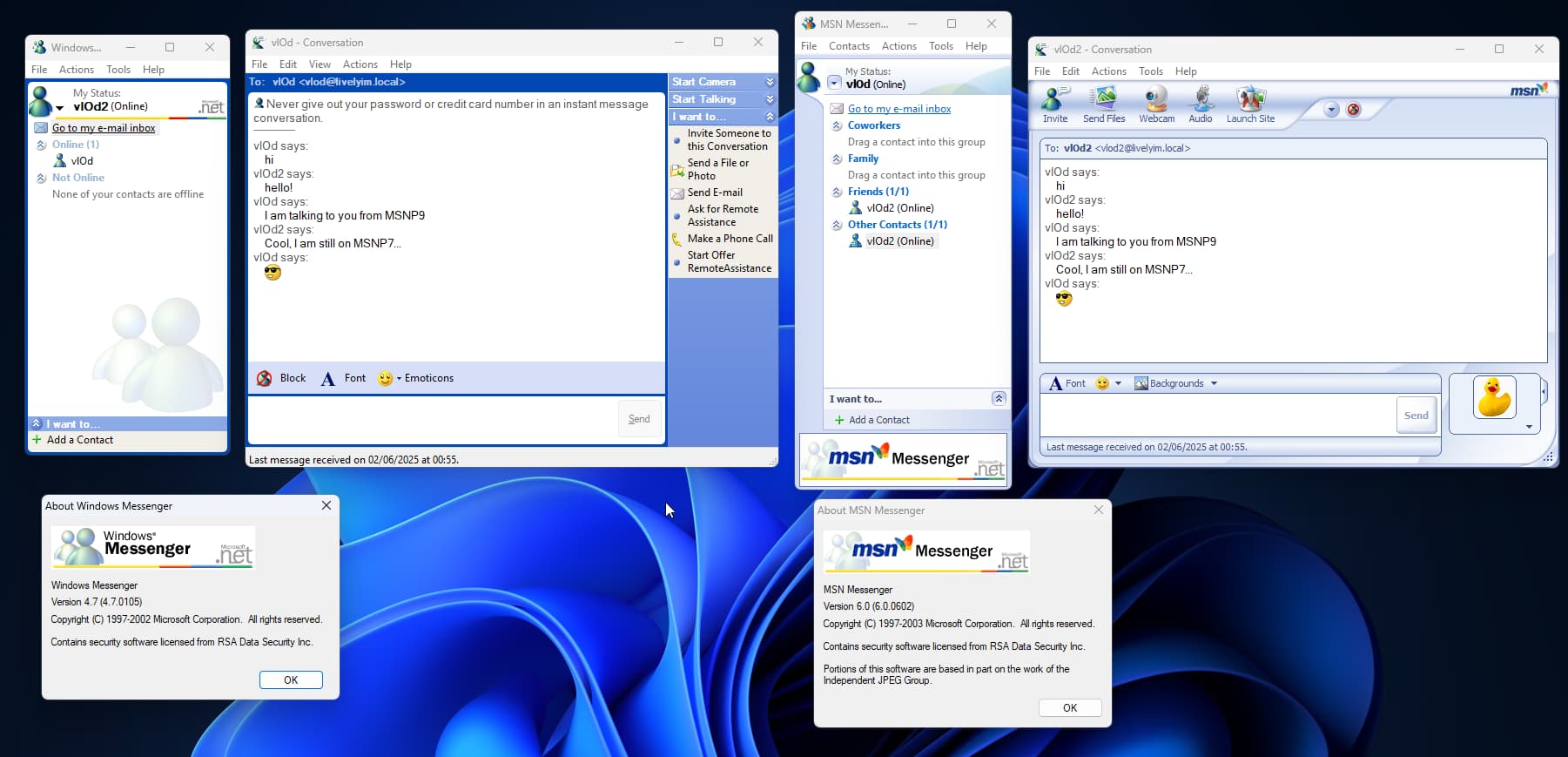The width and height of the screenshot is (1568, 757).
Task: Click the Backgrounds picture icon in vlOd2 conversation
Action: pos(1141,383)
